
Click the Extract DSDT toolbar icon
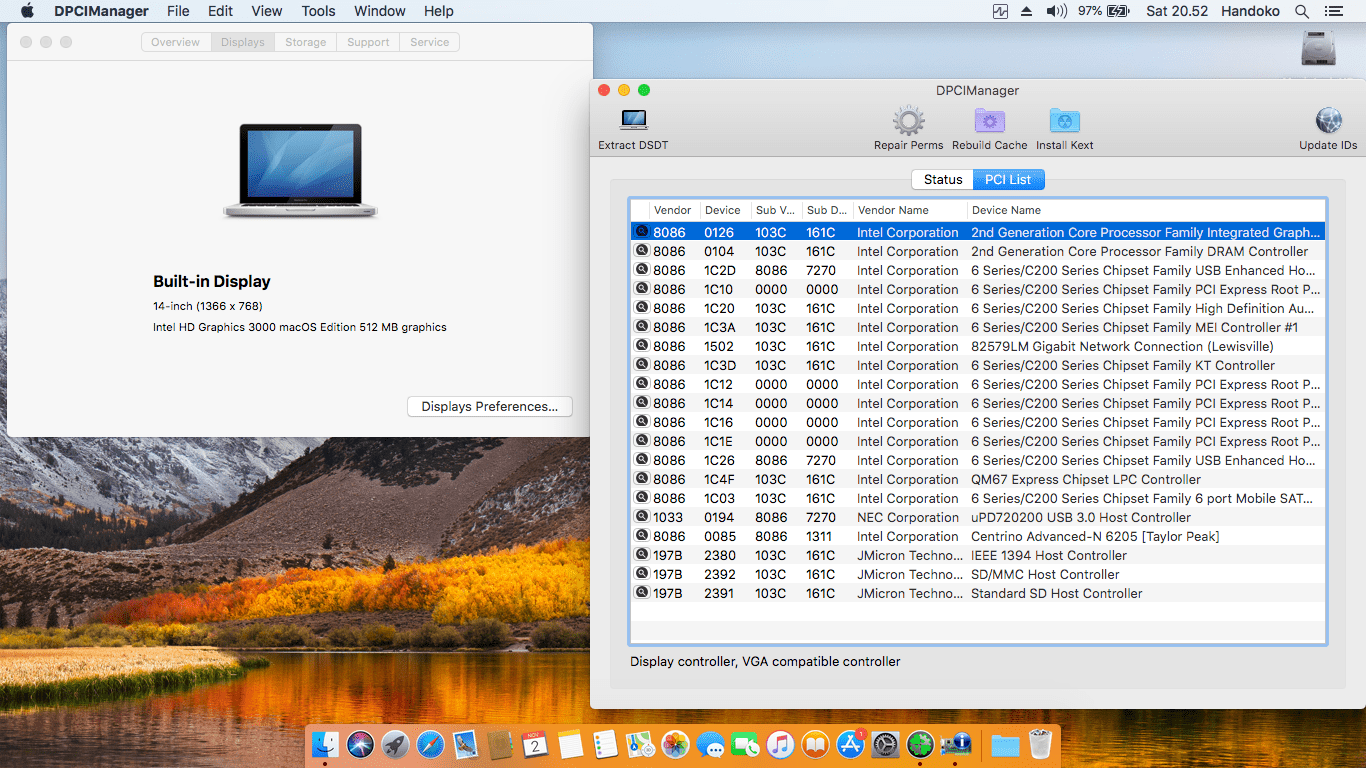click(x=633, y=121)
